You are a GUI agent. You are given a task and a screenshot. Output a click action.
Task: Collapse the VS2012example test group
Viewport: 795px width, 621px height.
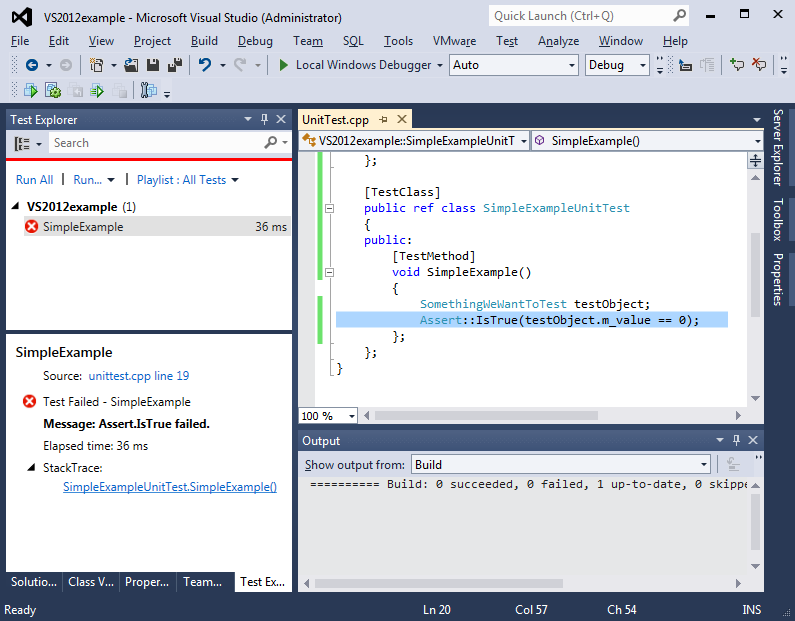(15, 206)
